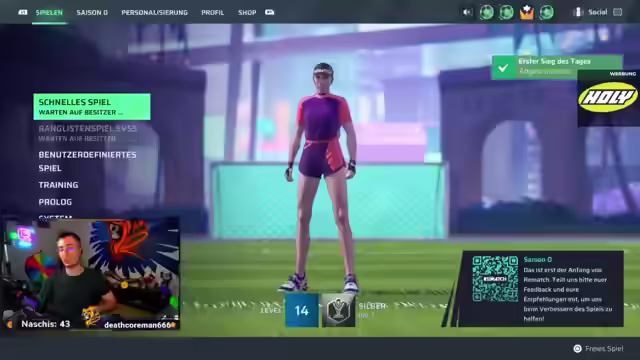Viewport: 640px width, 360px height.
Task: Select the green avatar directly left of the crown
Action: pos(507,12)
